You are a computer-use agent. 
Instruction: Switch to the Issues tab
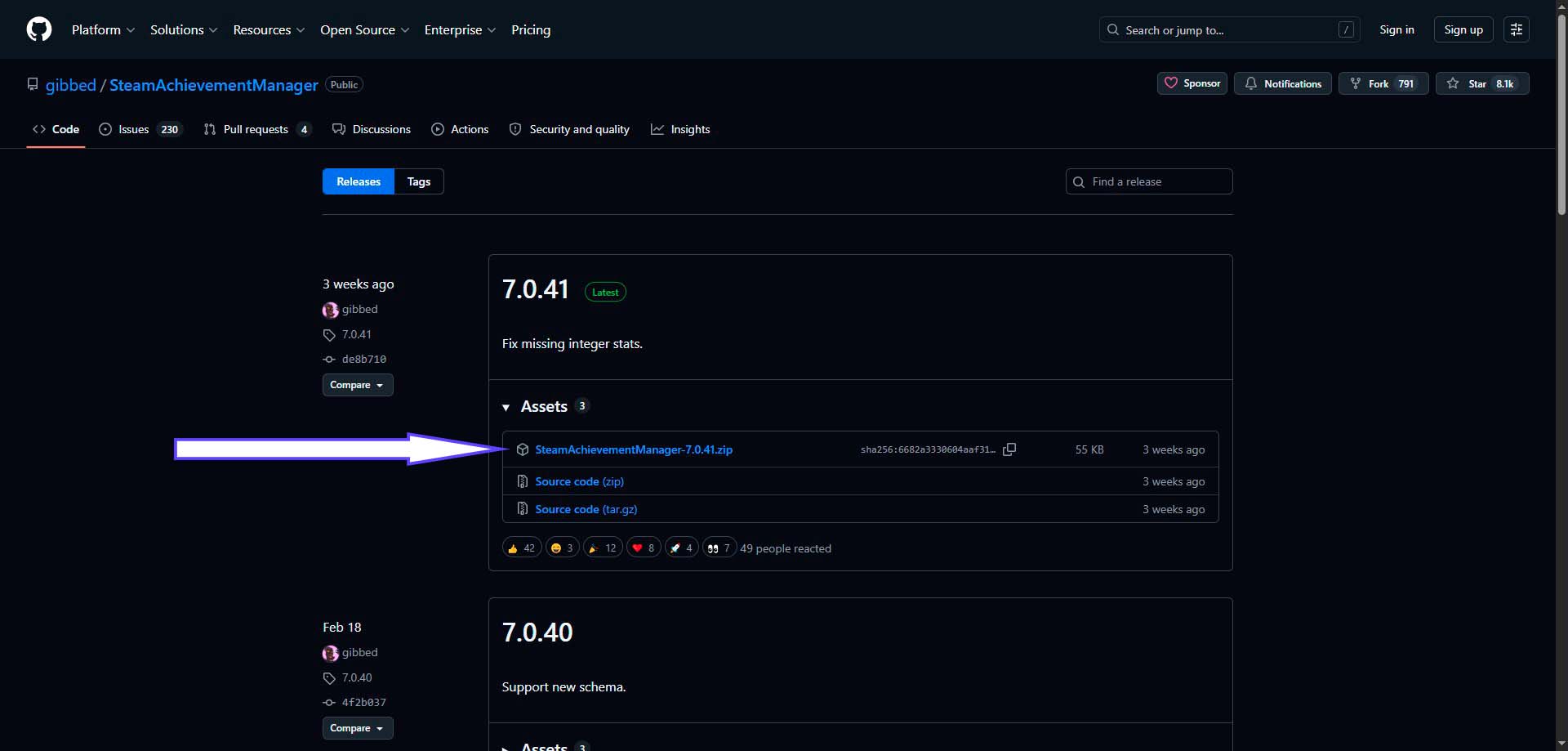(140, 129)
